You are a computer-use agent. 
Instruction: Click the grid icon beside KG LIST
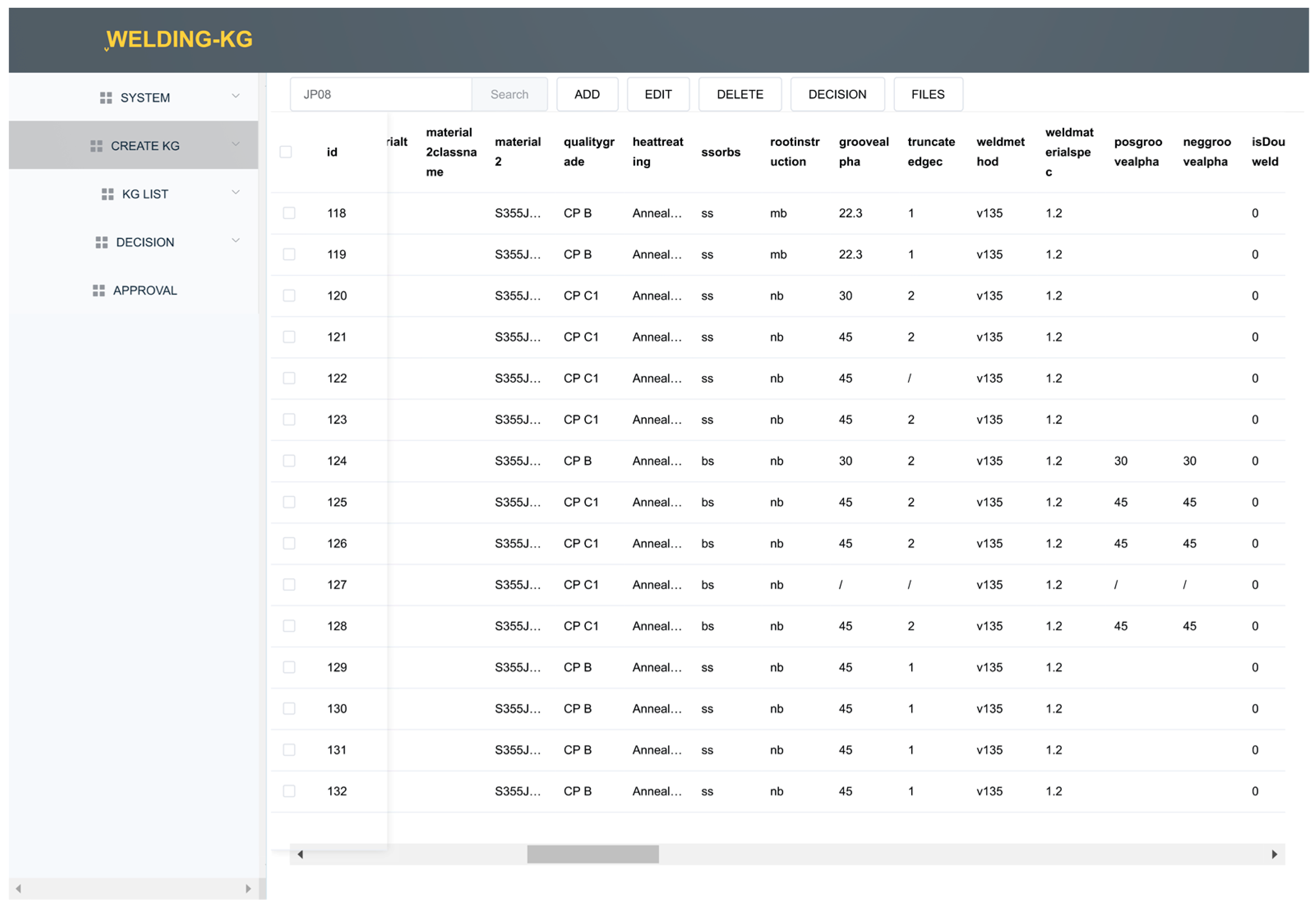tap(107, 194)
